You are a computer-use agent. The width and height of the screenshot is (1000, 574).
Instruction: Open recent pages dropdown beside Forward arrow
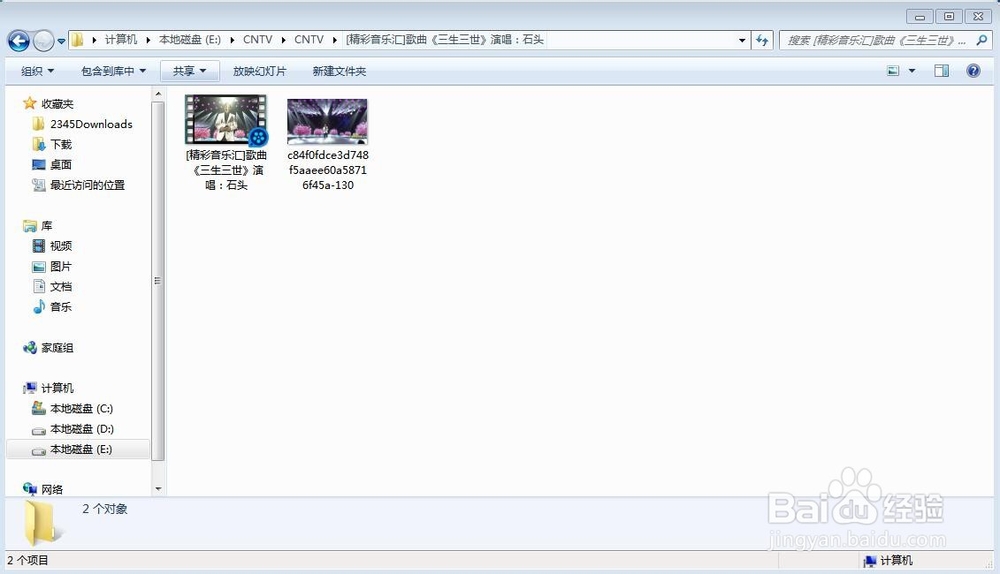pos(61,41)
